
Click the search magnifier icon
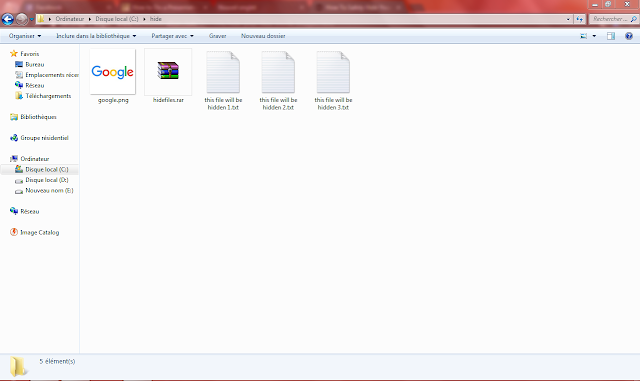pyautogui.click(x=633, y=19)
